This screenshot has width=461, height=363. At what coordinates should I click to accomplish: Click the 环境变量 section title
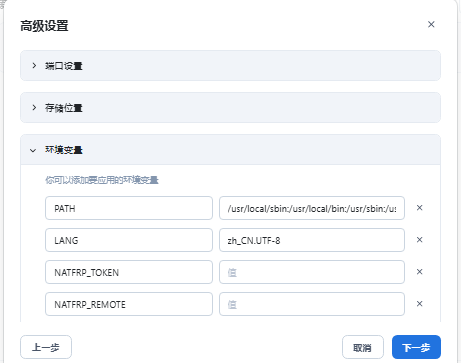(64, 150)
